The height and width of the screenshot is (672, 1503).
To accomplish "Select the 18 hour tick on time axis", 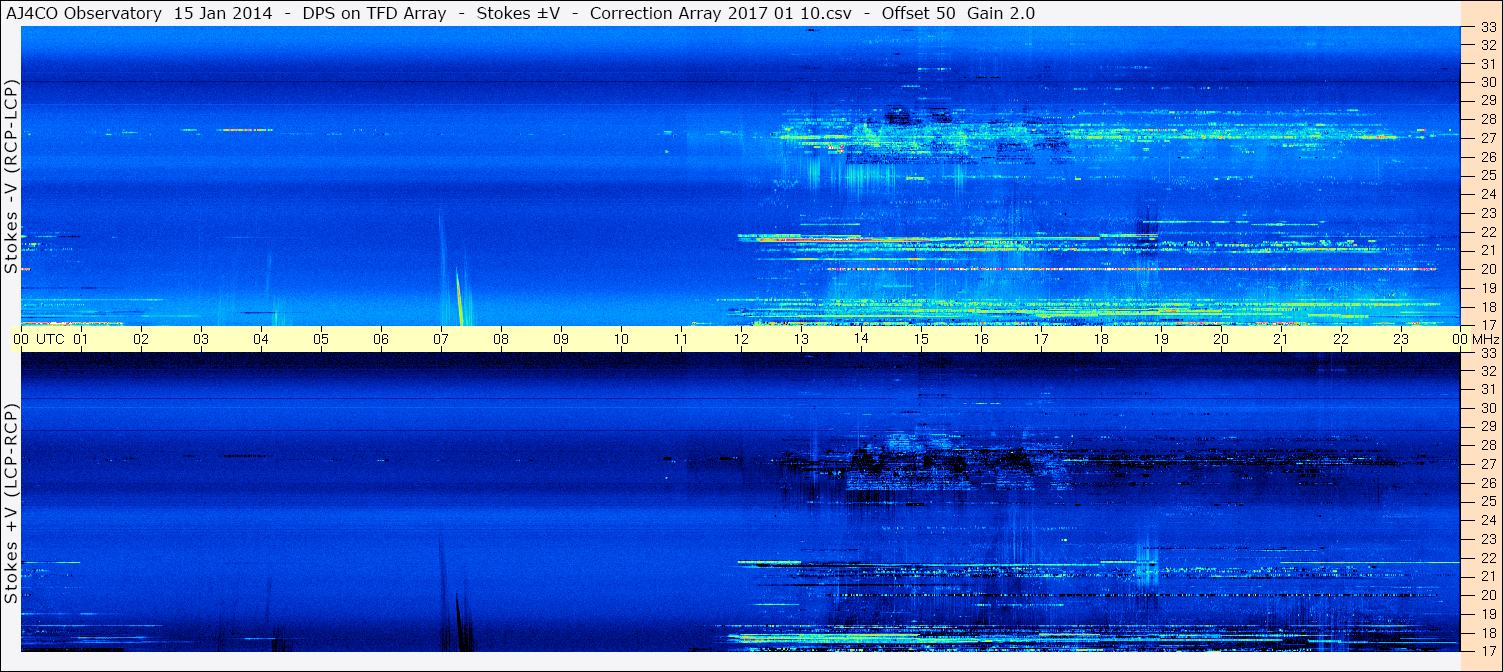I will (1101, 339).
